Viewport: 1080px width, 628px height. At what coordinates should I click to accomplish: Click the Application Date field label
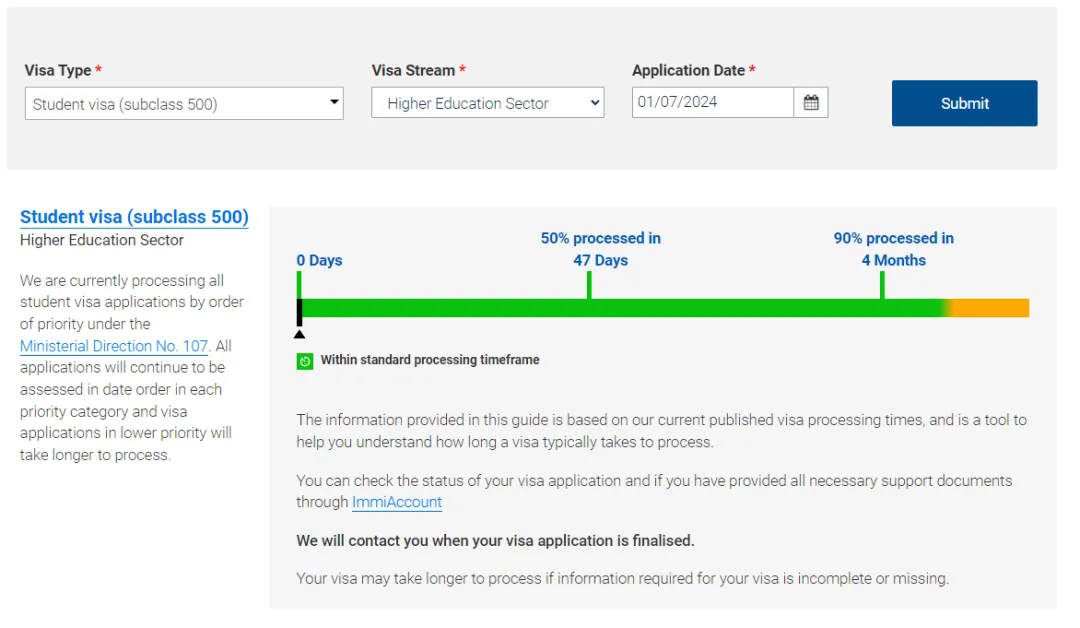[x=688, y=71]
